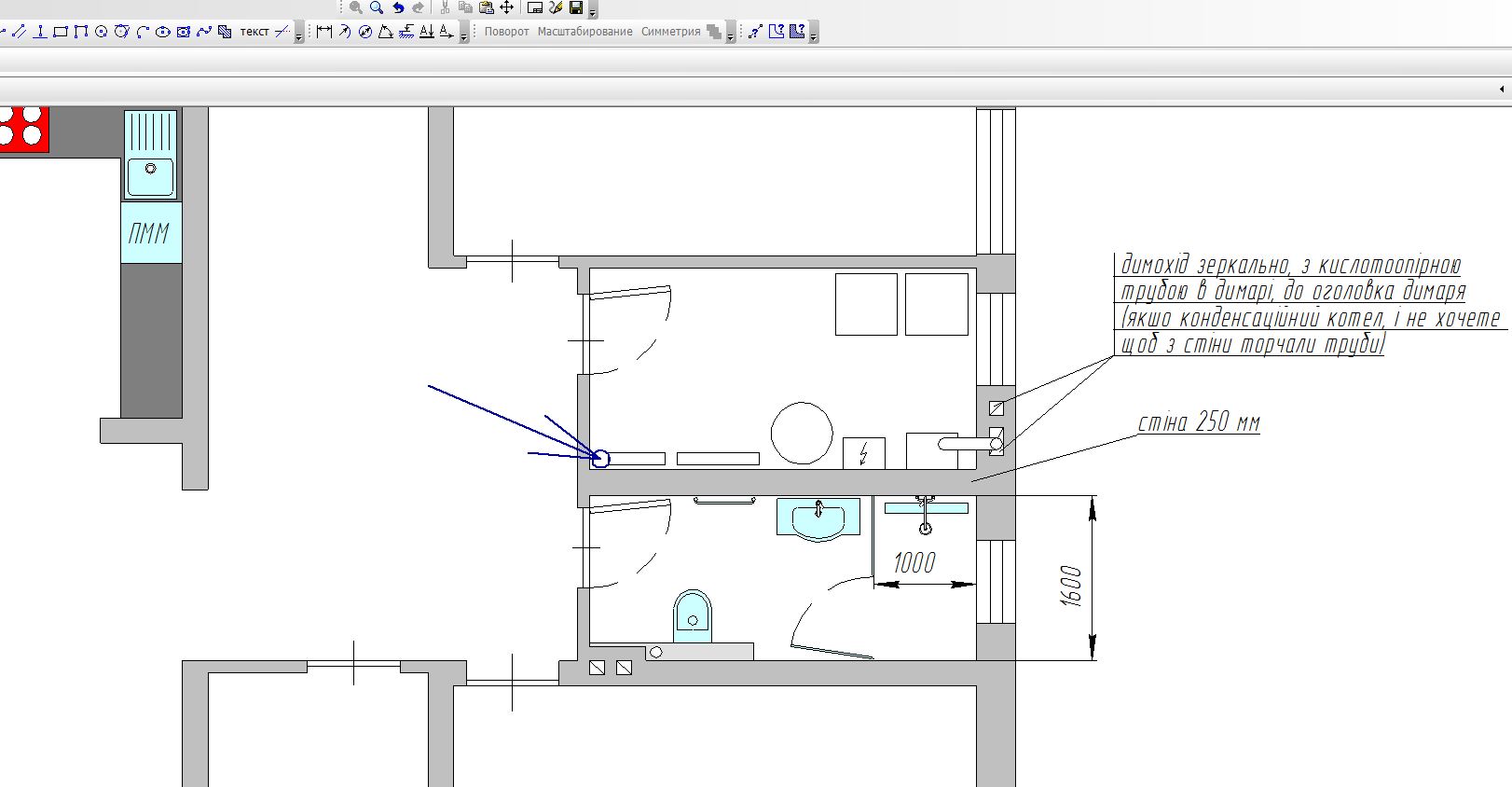Click the electric panel lightning symbol
This screenshot has width=1512, height=787.
pyautogui.click(x=864, y=453)
